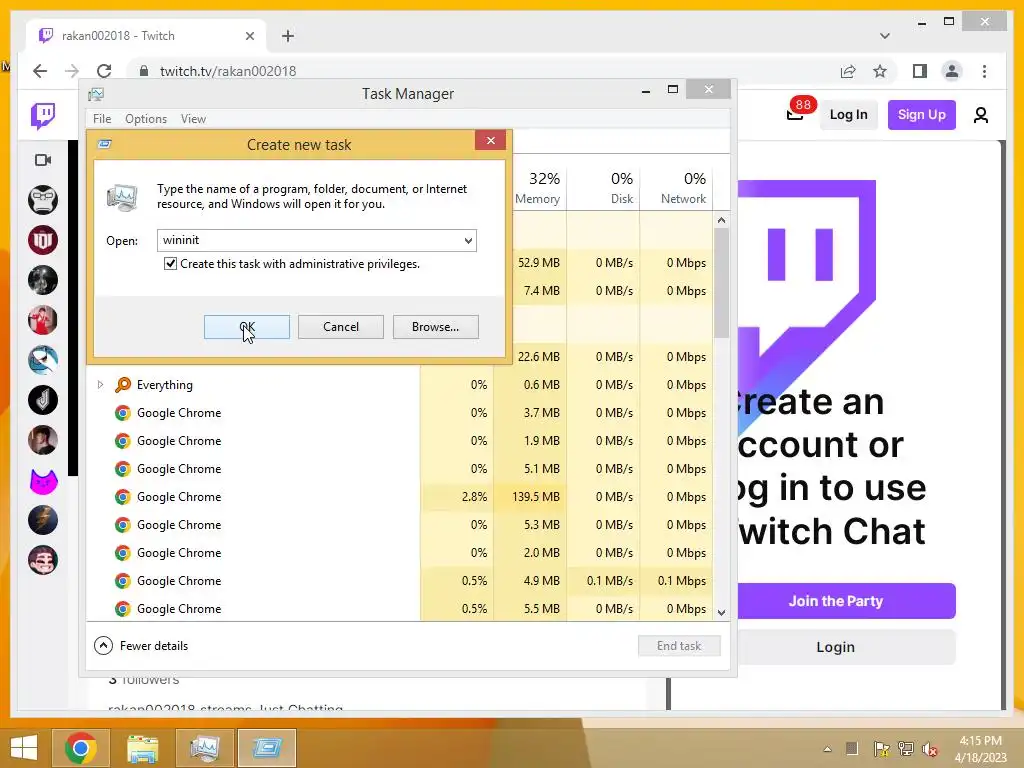Image resolution: width=1024 pixels, height=768 pixels.
Task: Click the process list scroll-down arrow
Action: pyautogui.click(x=721, y=612)
